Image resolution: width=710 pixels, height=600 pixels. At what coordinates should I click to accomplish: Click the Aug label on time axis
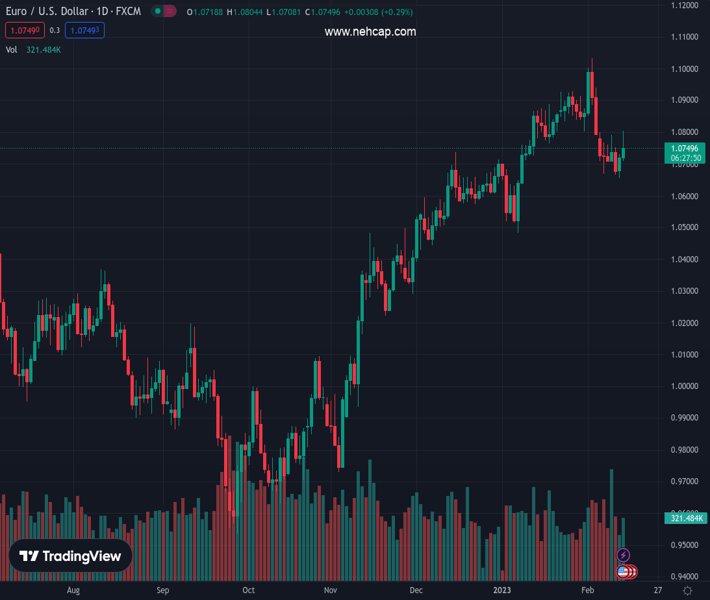click(72, 591)
